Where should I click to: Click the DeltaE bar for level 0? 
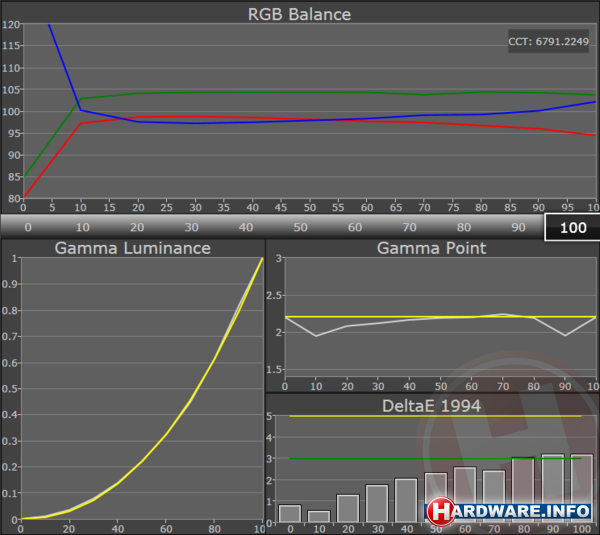(290, 513)
